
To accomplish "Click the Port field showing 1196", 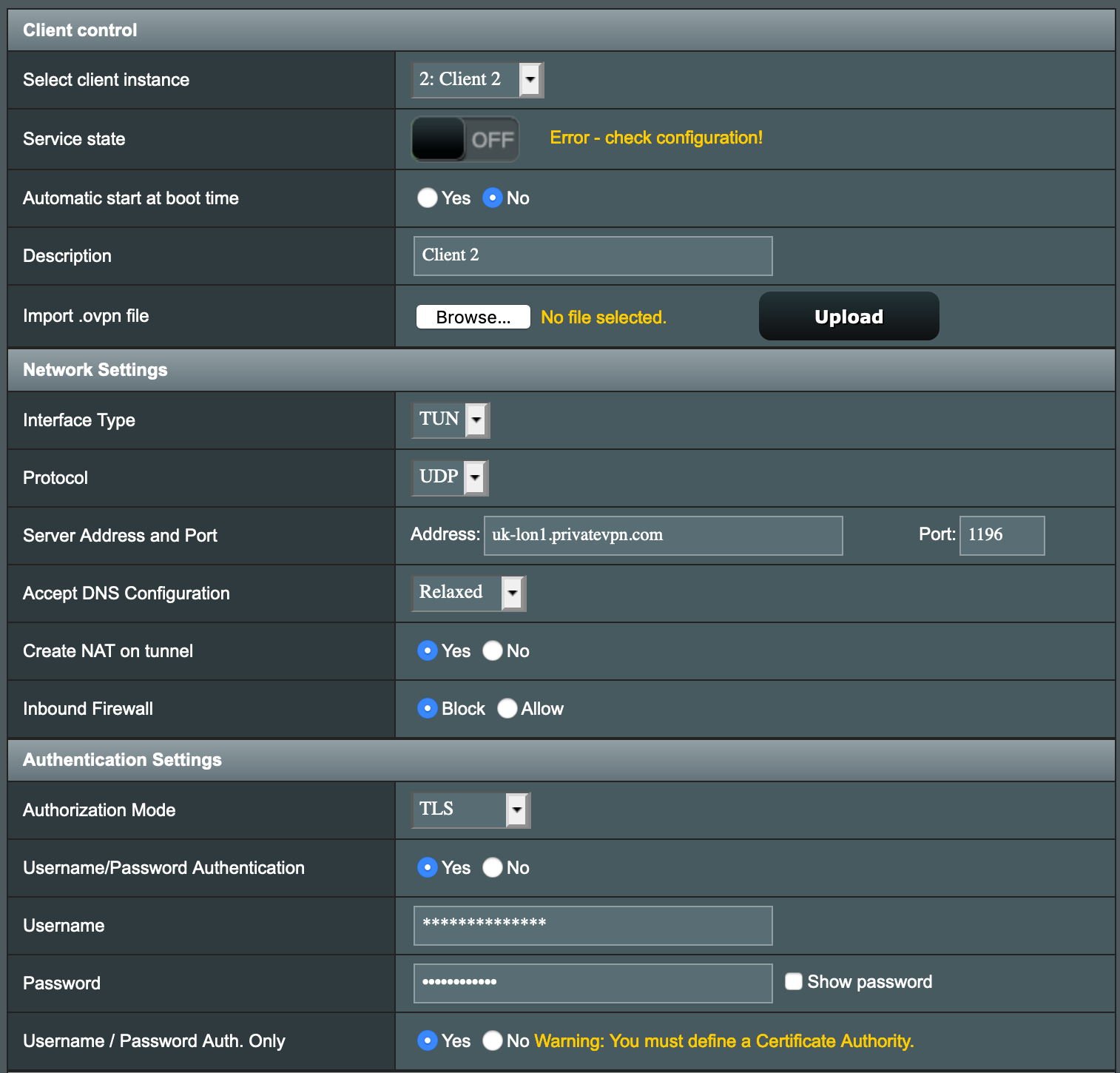I will [1002, 536].
